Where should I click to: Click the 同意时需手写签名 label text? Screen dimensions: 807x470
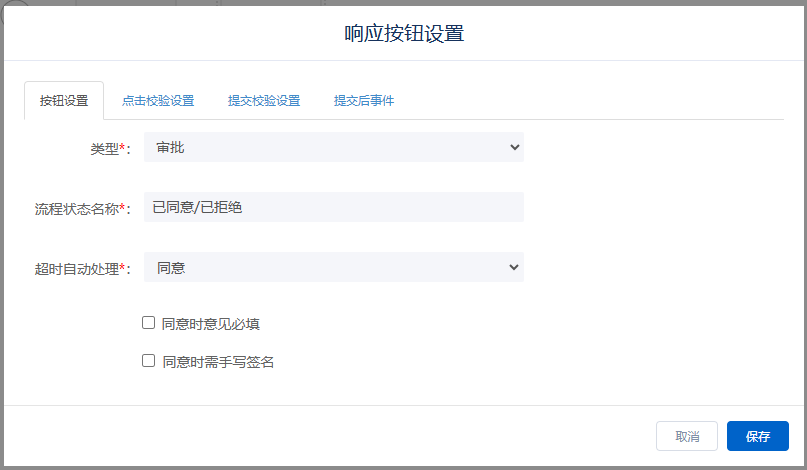click(x=218, y=362)
